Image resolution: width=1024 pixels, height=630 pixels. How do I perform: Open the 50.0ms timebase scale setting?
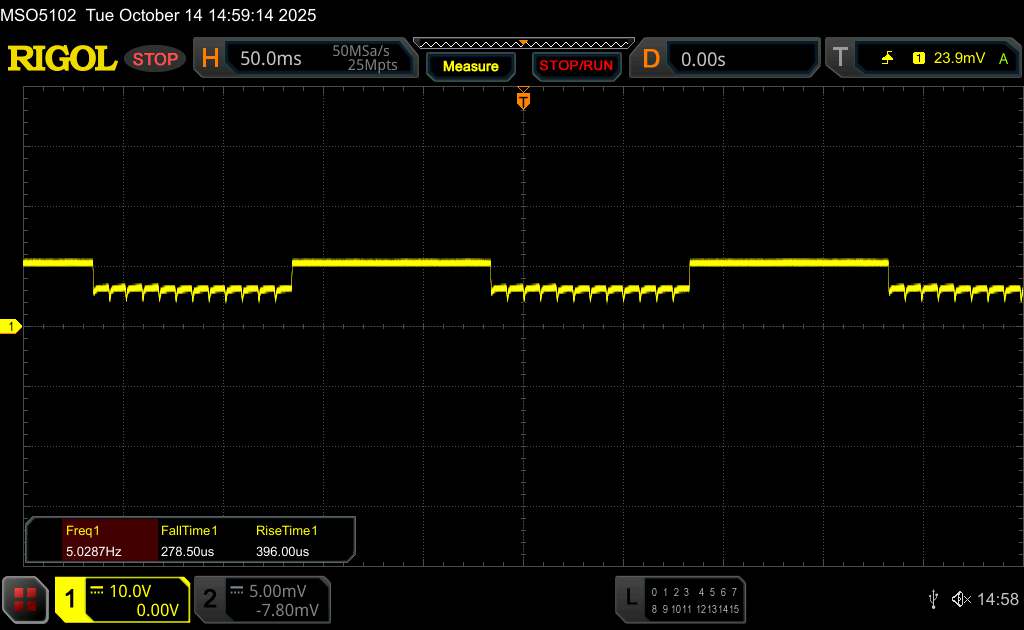pos(271,59)
